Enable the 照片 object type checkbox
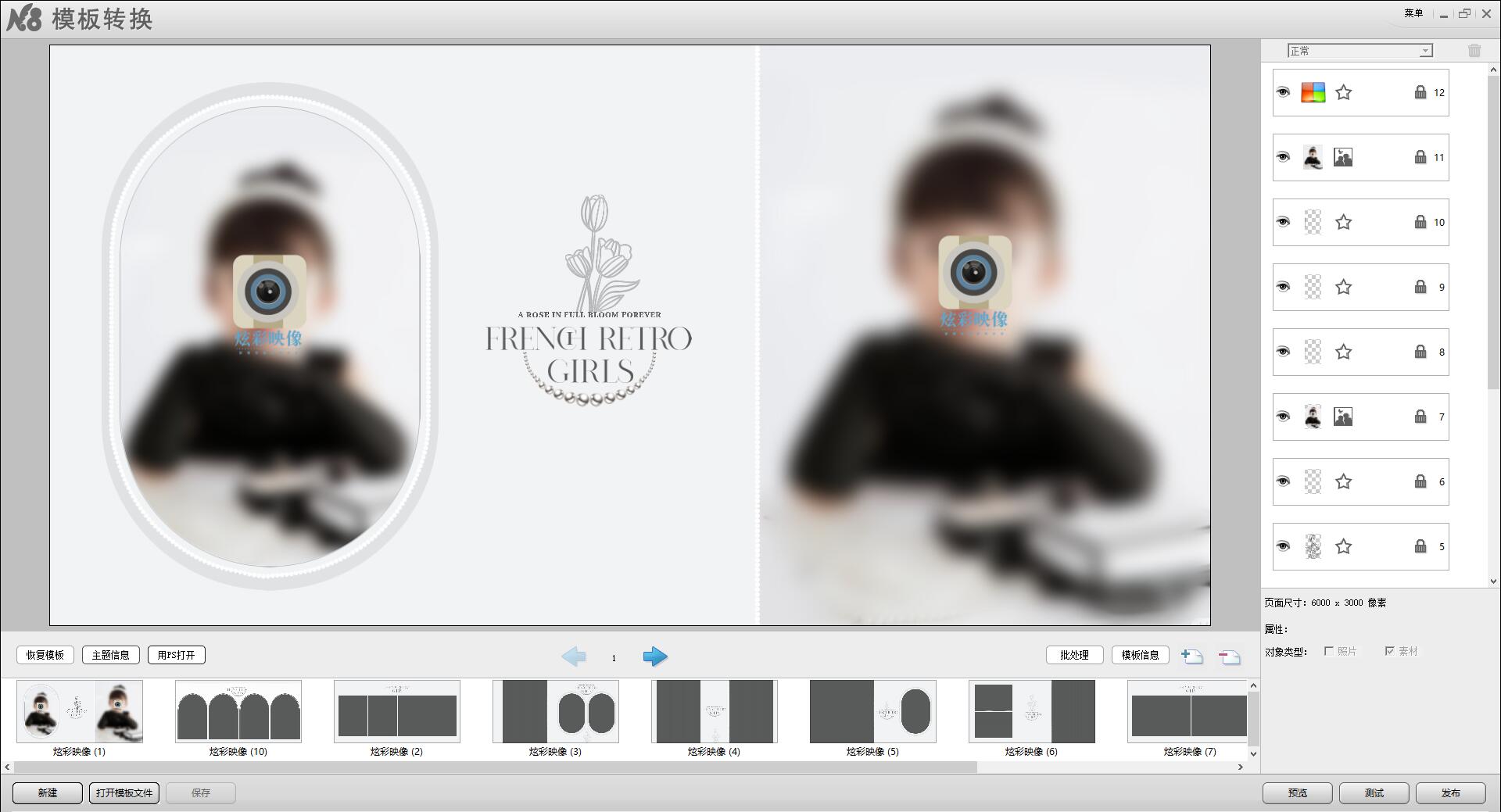Viewport: 1501px width, 812px height. coord(1329,651)
